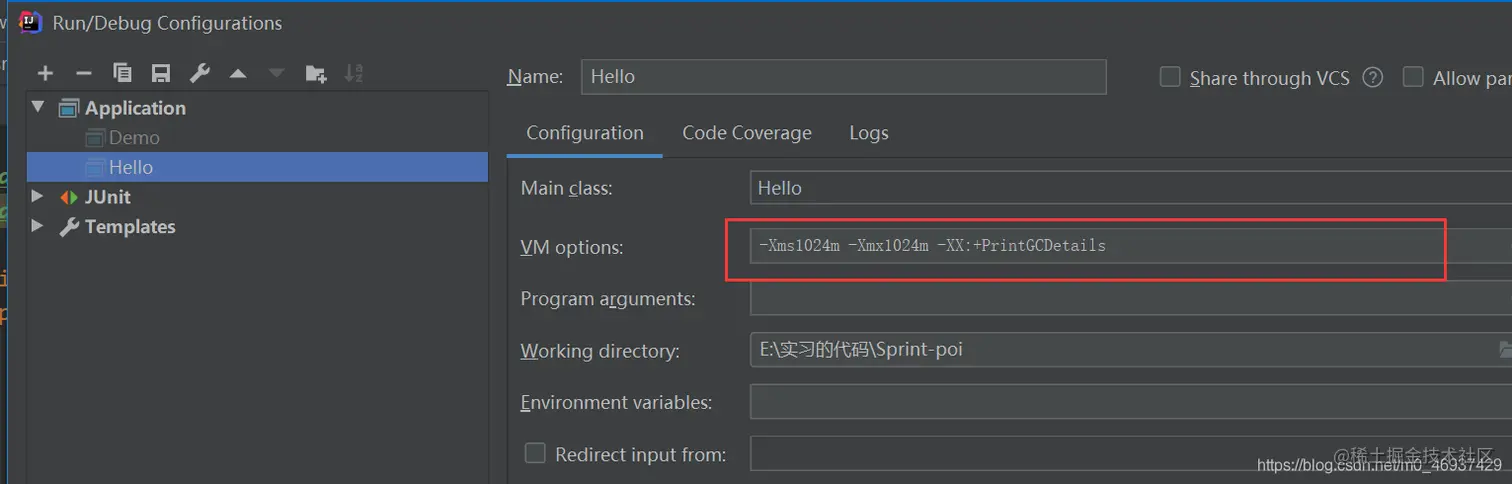Click the Application node icon in tree
The image size is (1512, 484).
[69, 108]
